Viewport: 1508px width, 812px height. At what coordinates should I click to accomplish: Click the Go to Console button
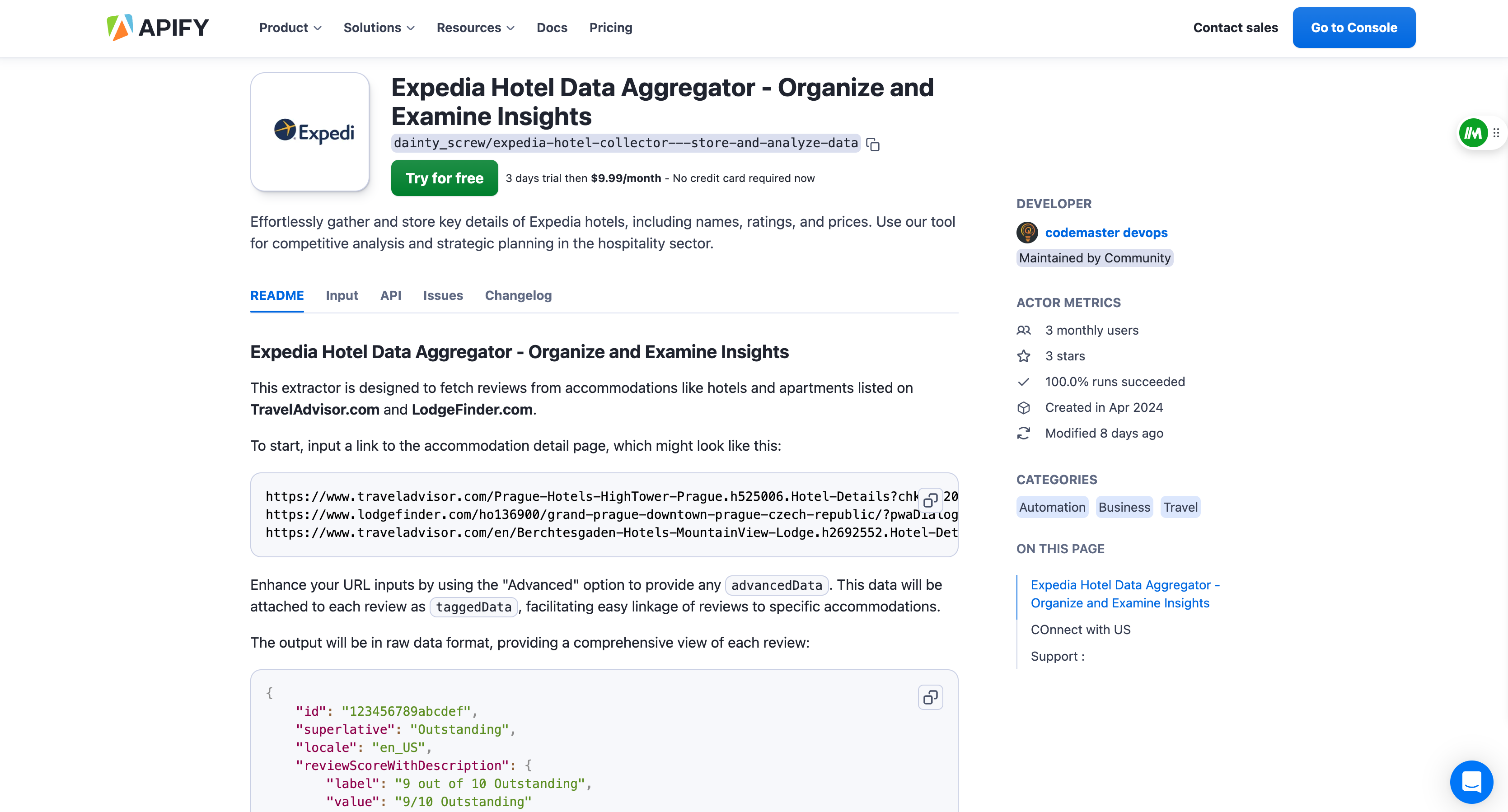[x=1353, y=28]
